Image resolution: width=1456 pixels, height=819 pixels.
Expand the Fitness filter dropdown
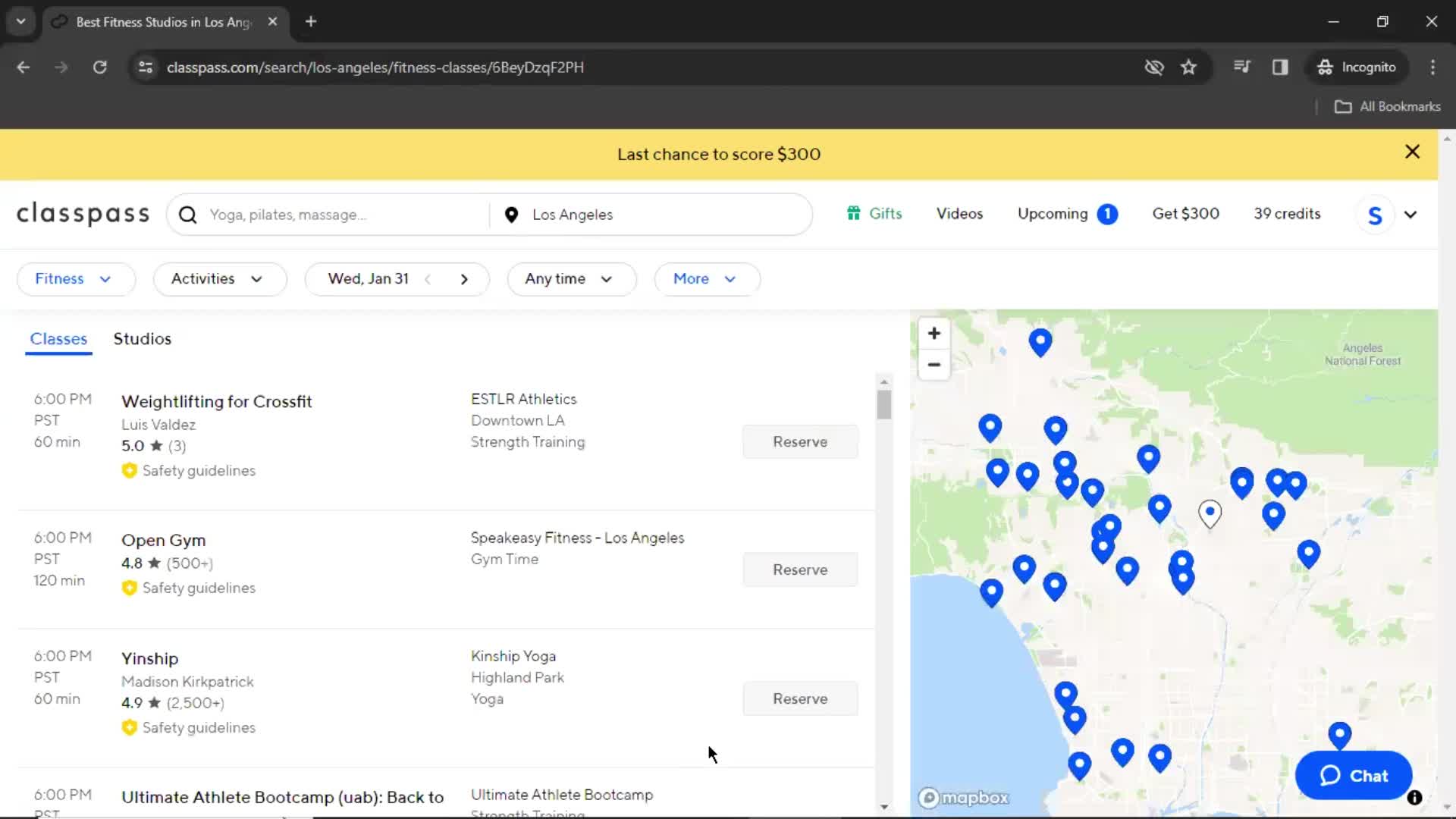[76, 279]
